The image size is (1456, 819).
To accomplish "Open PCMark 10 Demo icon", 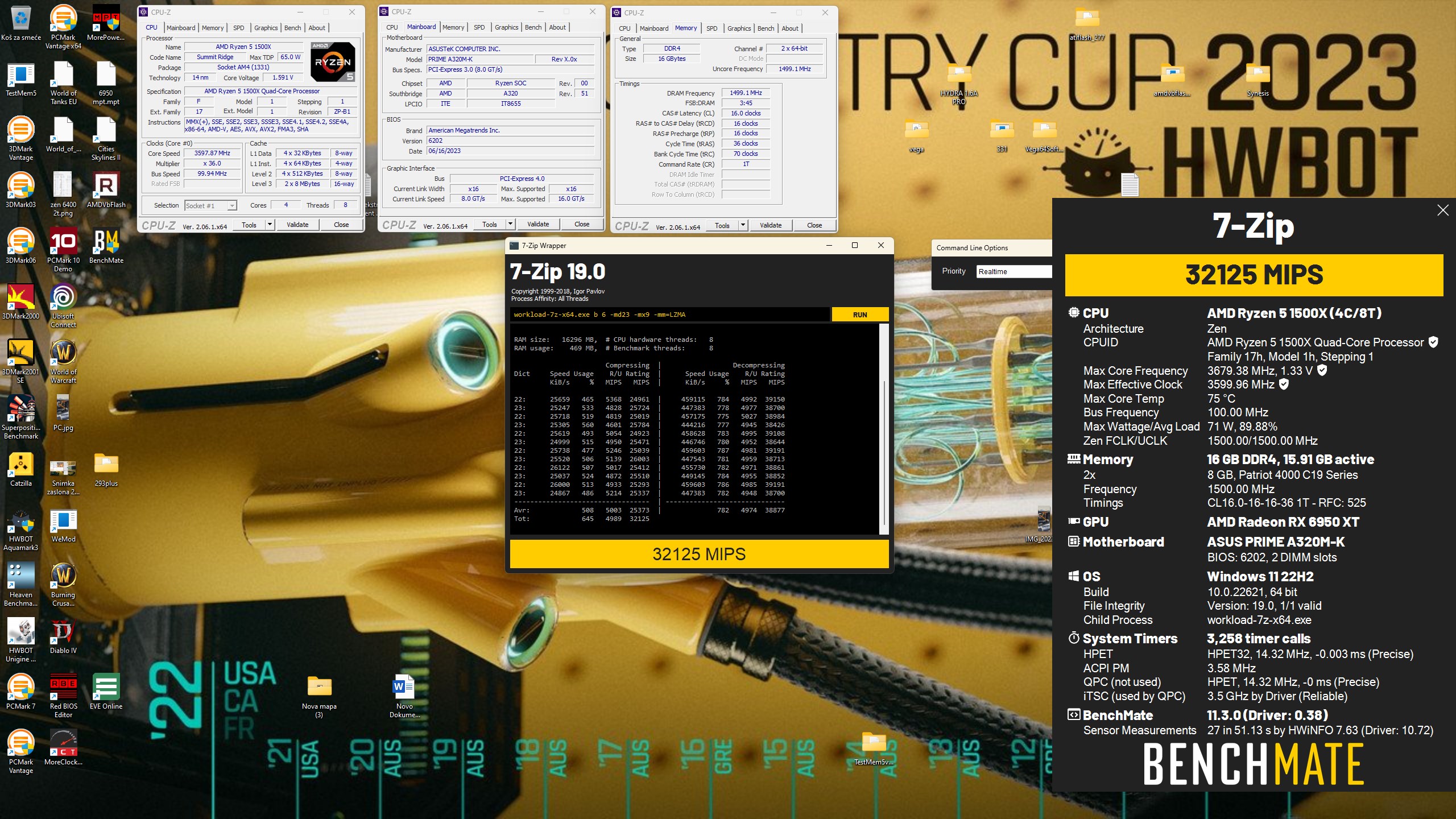I will click(63, 250).
